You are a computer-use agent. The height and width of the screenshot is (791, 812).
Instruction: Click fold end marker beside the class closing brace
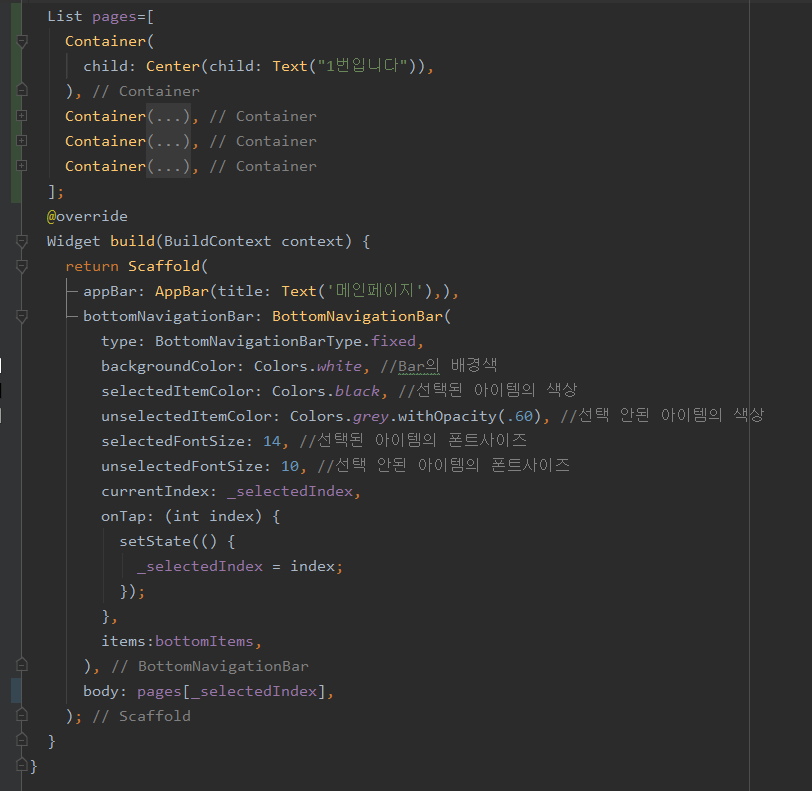(x=22, y=765)
